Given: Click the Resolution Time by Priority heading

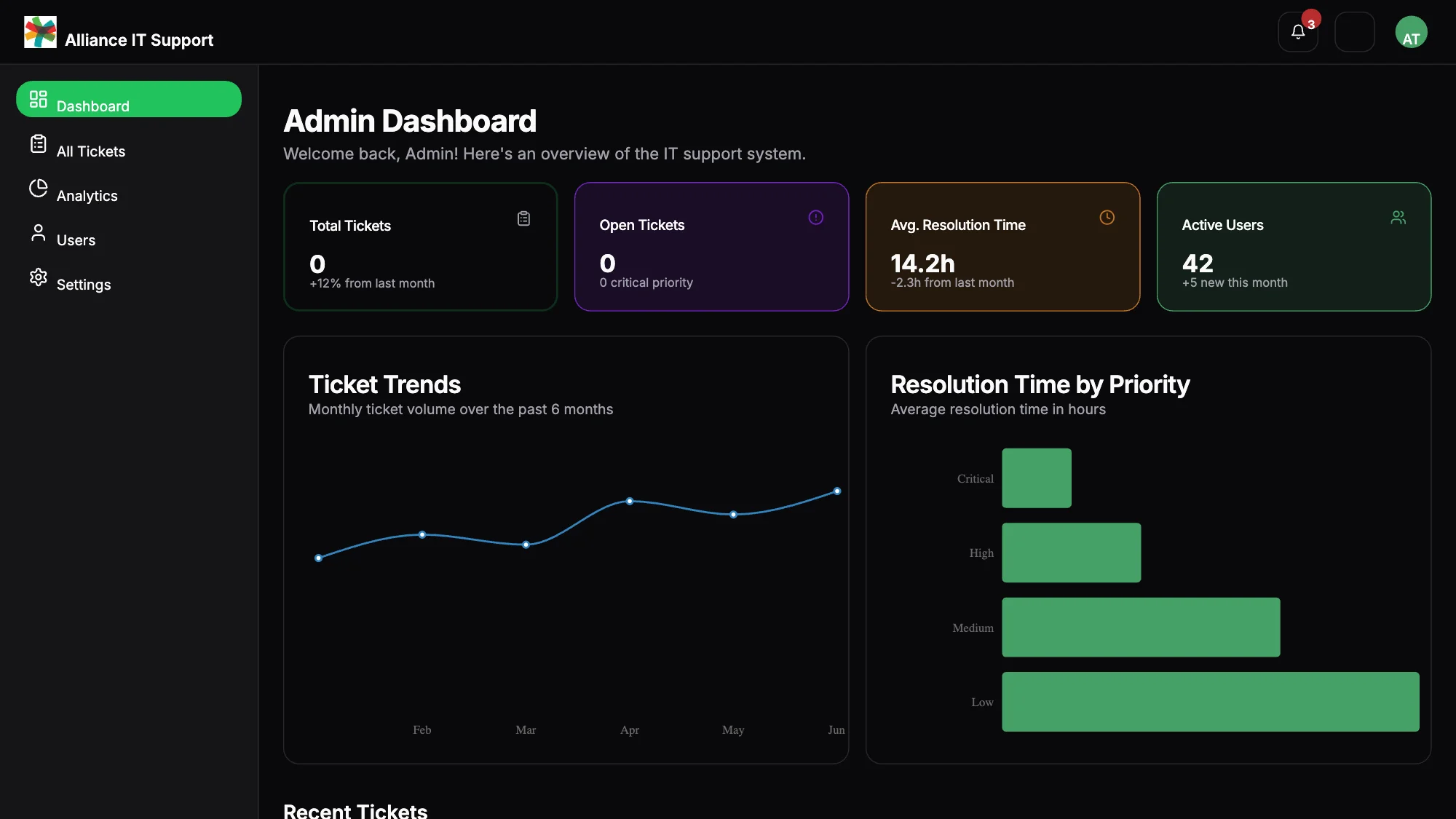Looking at the screenshot, I should [1040, 384].
